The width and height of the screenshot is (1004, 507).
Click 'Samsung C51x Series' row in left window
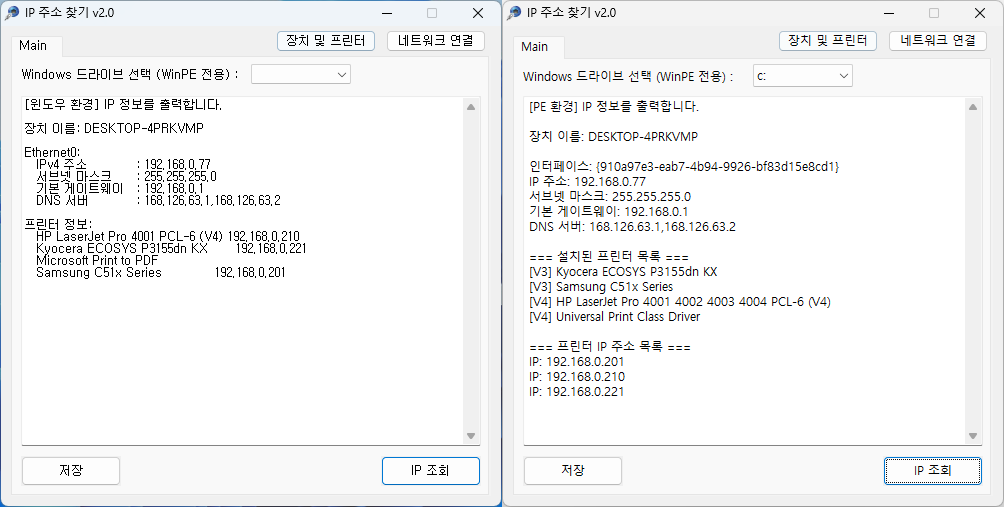point(161,273)
